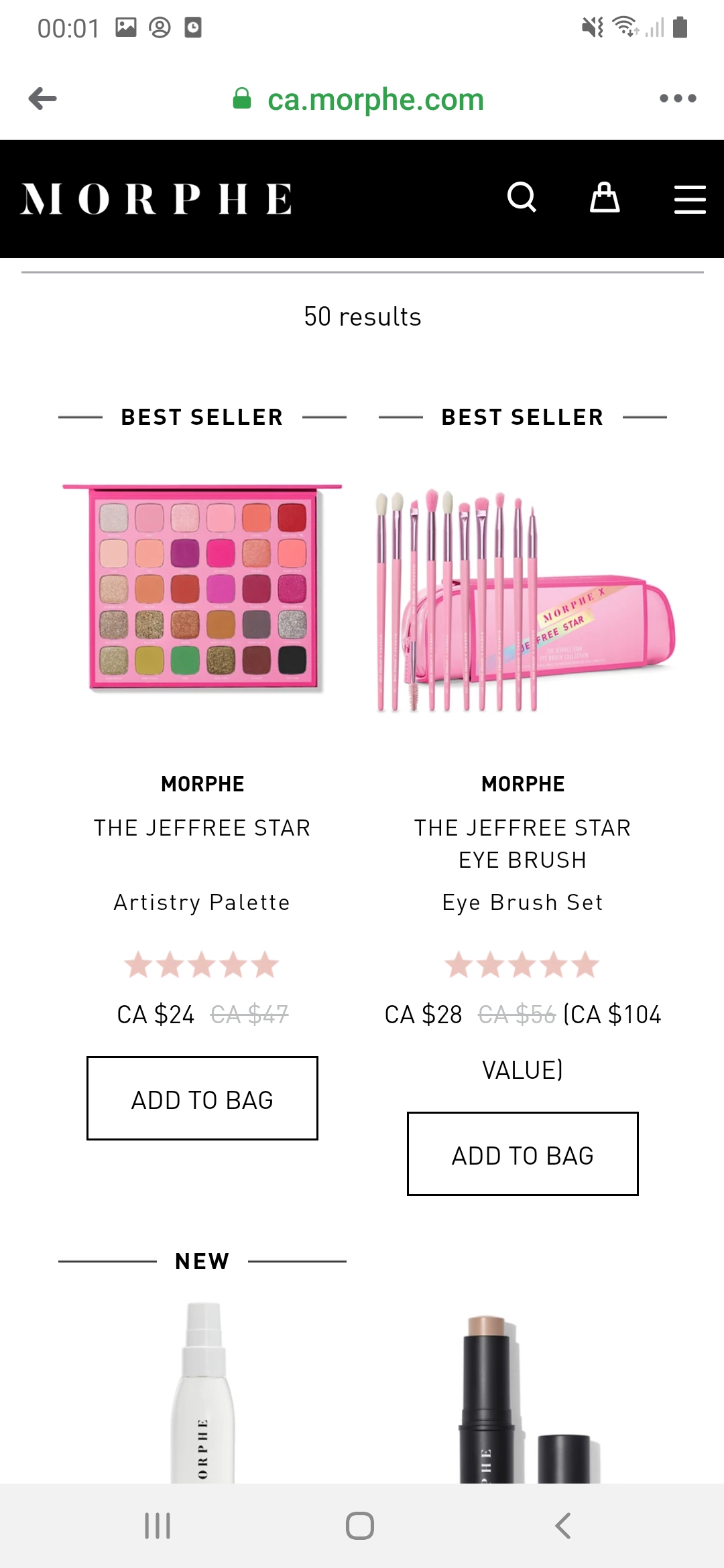This screenshot has width=724, height=1568.
Task: Open the hamburger navigation menu
Action: [x=689, y=198]
